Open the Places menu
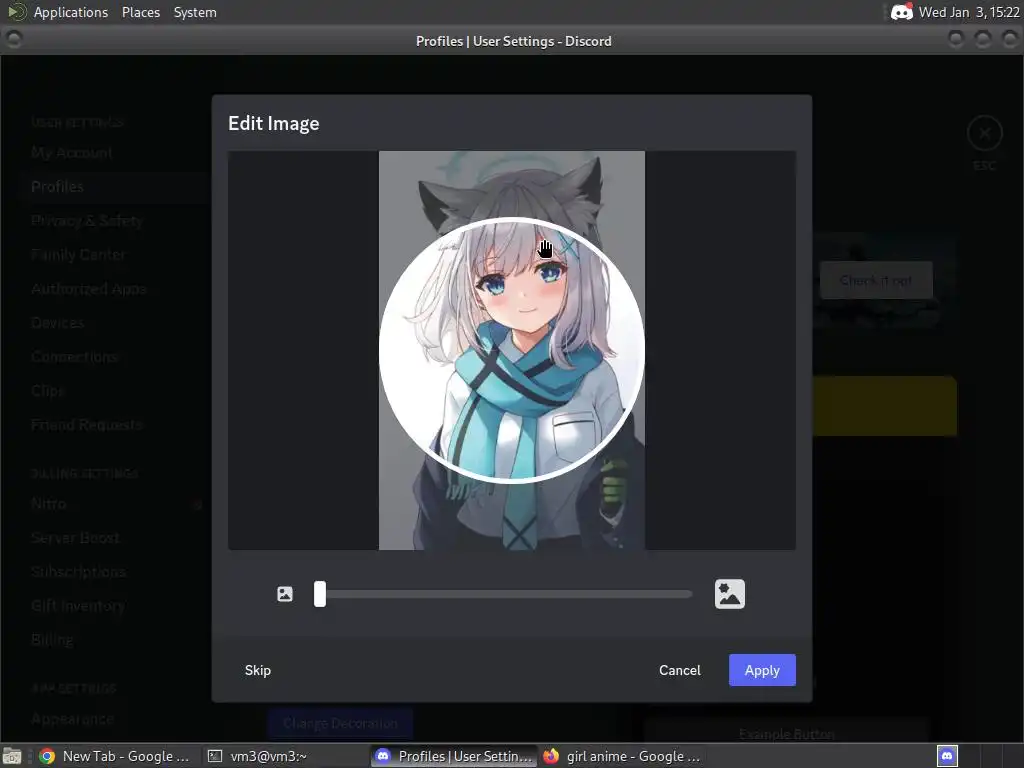The image size is (1024, 768). [x=141, y=12]
